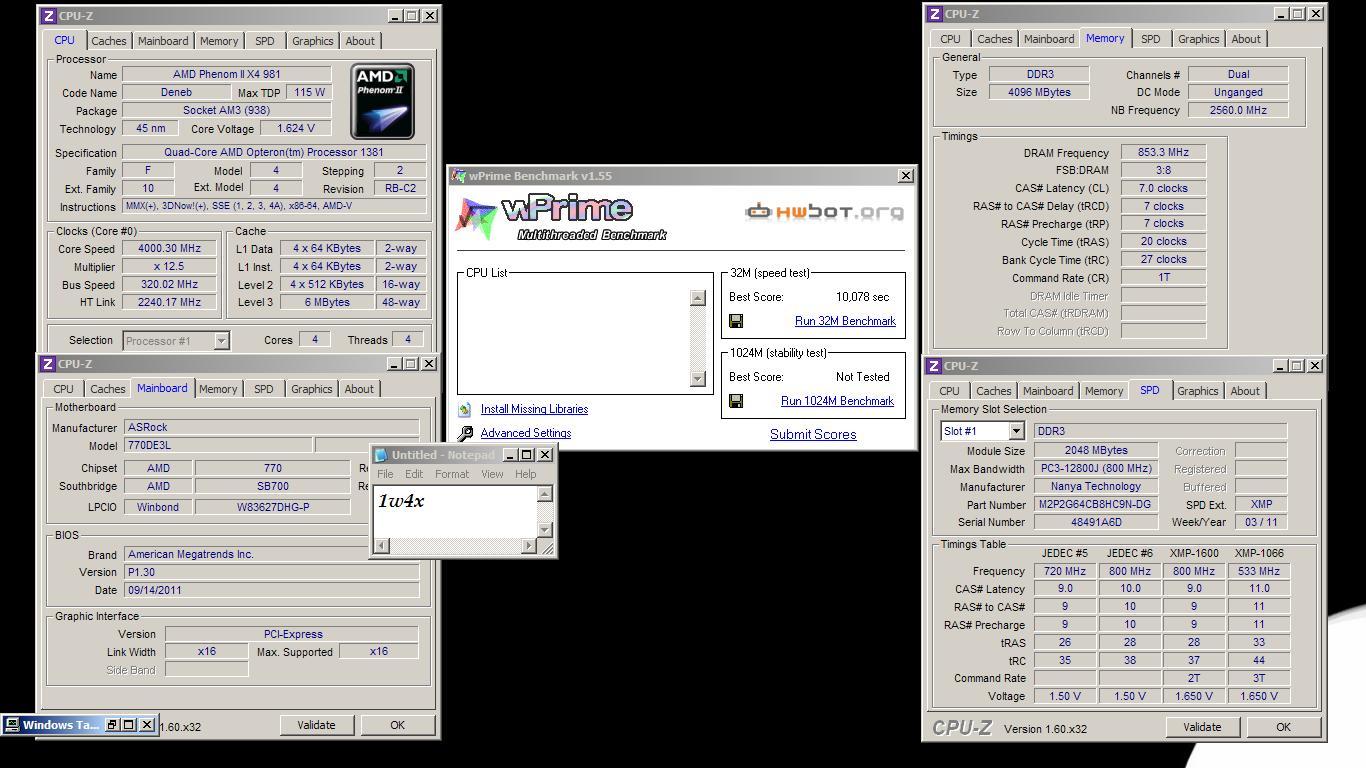Click the Serial Number value 48491A6D

pyautogui.click(x=1095, y=522)
